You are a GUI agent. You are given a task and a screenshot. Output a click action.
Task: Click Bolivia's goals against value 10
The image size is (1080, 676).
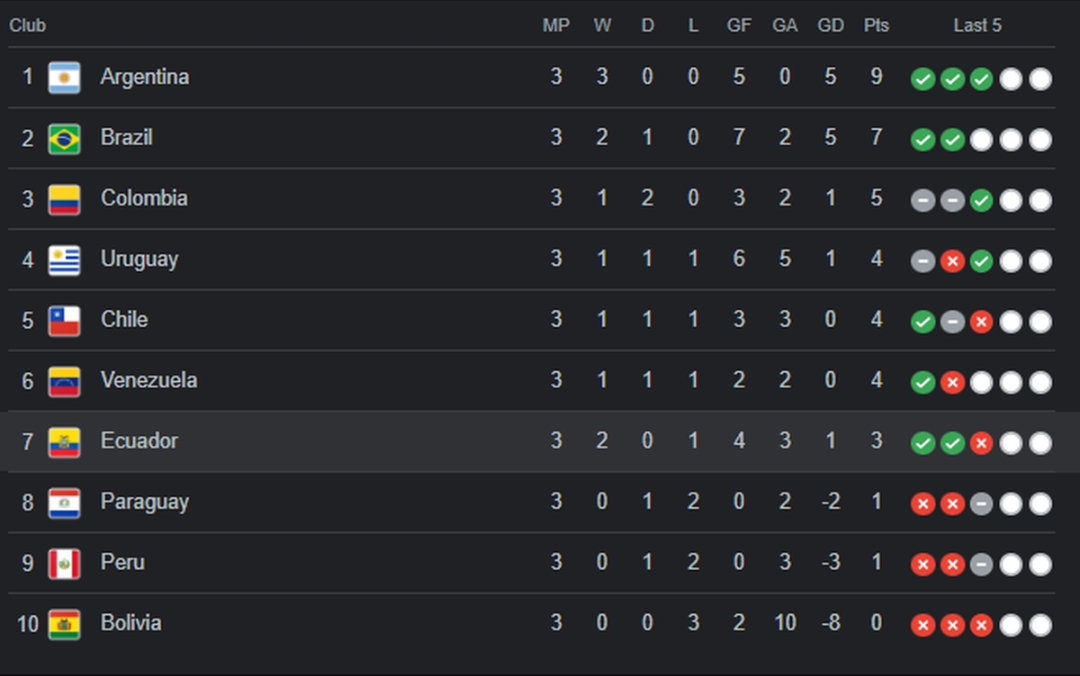point(785,623)
